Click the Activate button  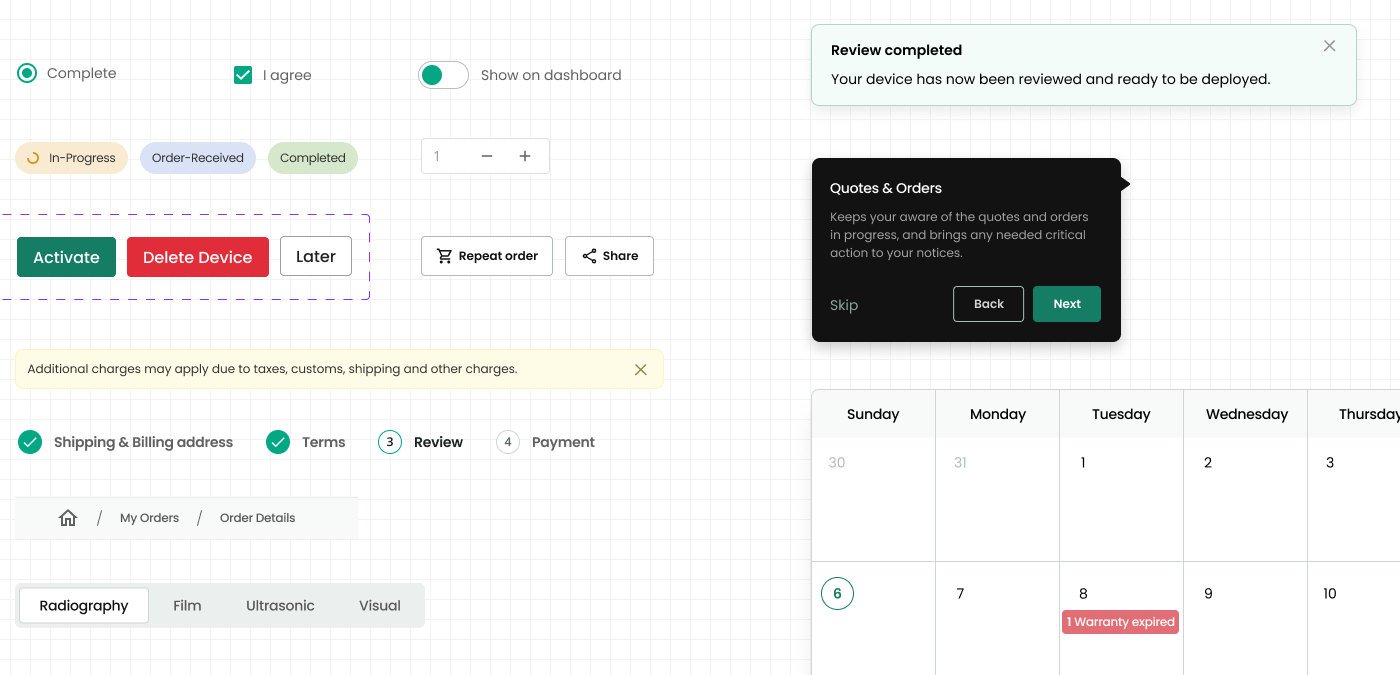[x=66, y=257]
